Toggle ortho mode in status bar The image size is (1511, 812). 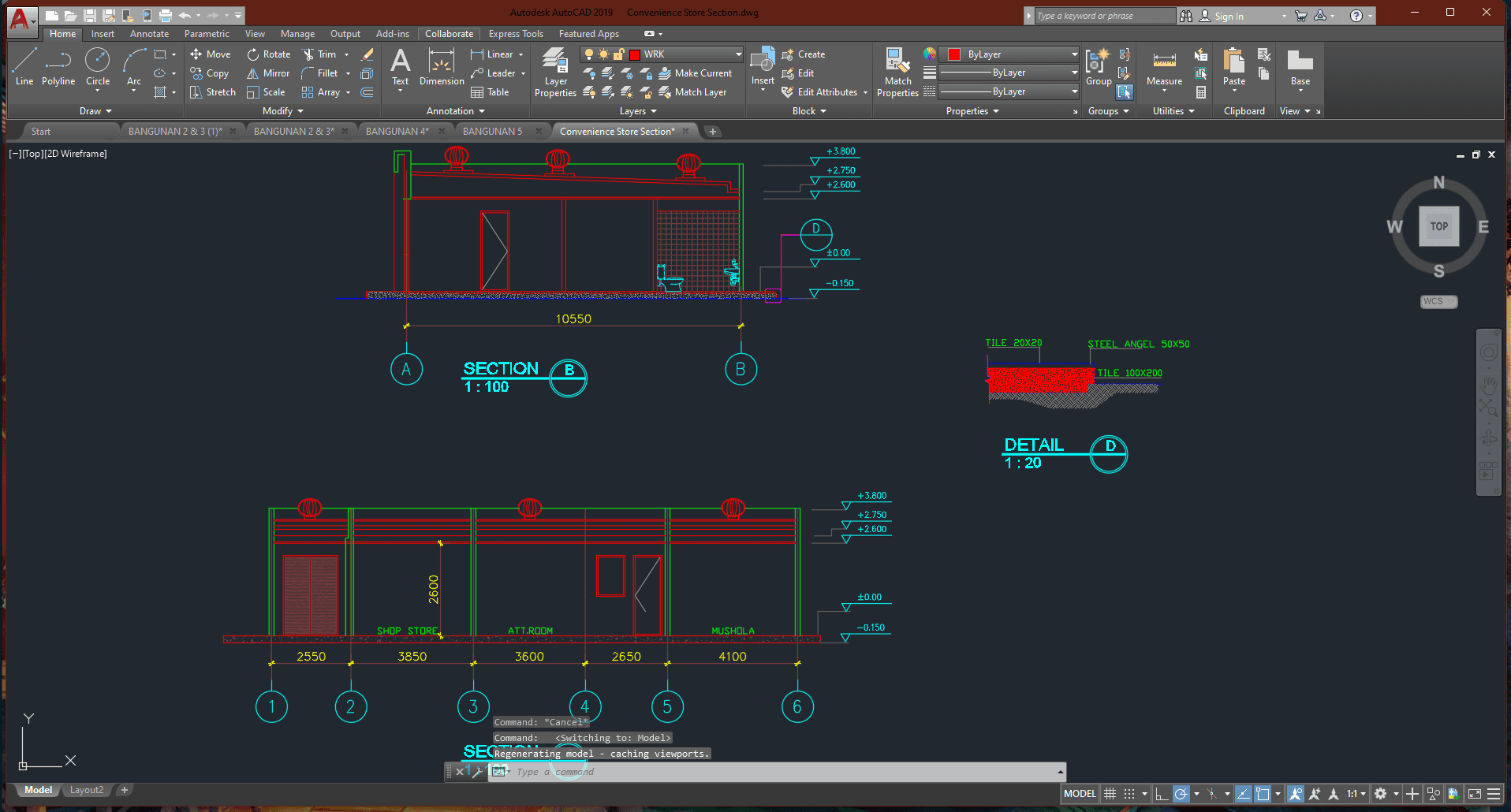(1162, 794)
